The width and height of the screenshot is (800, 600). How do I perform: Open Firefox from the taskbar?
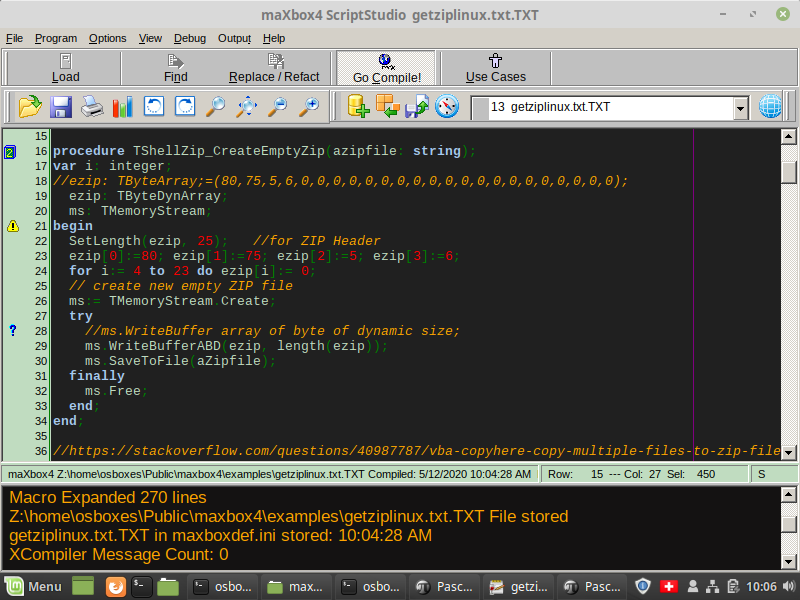115,587
